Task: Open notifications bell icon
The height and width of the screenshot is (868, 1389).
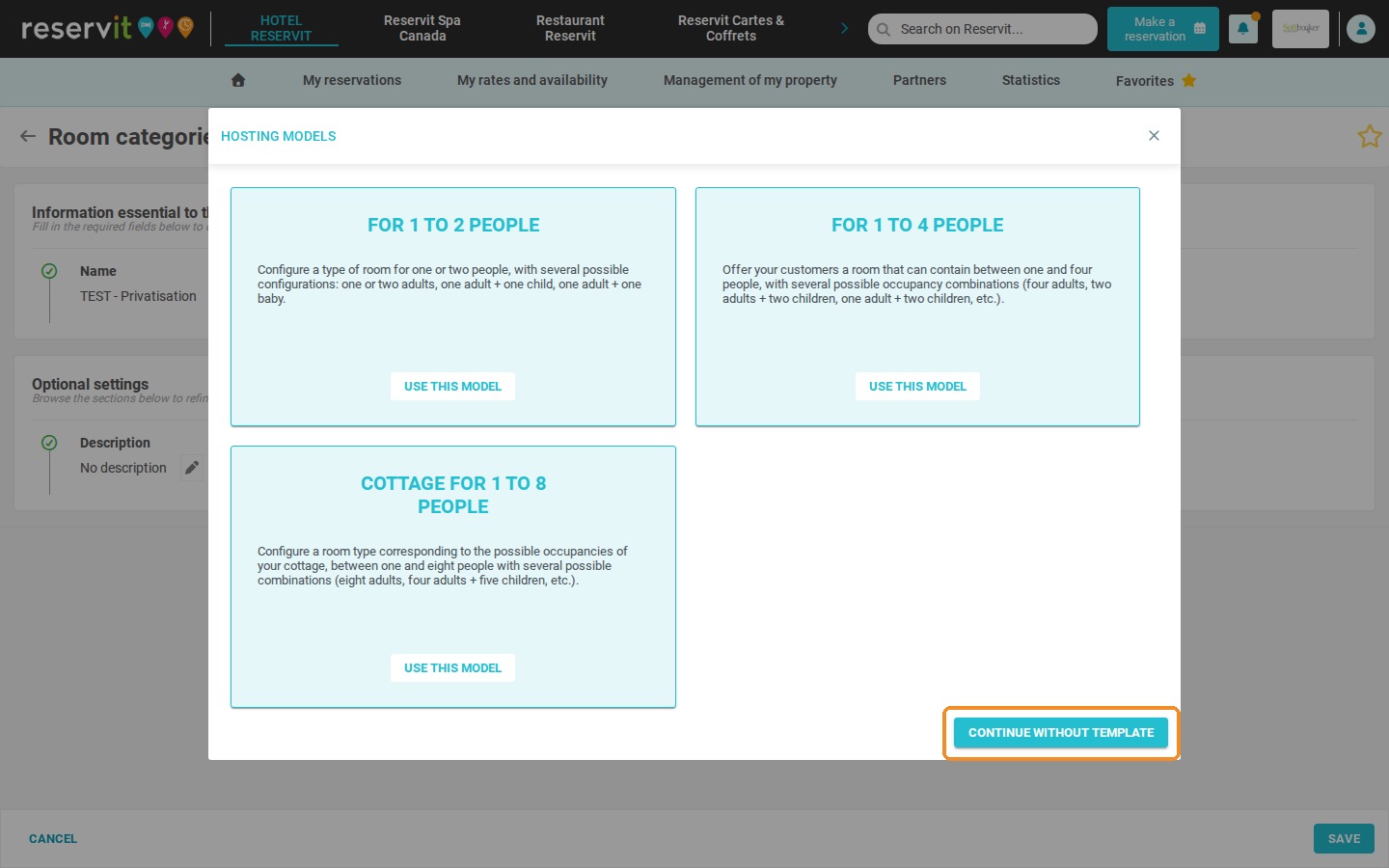Action: (x=1243, y=29)
